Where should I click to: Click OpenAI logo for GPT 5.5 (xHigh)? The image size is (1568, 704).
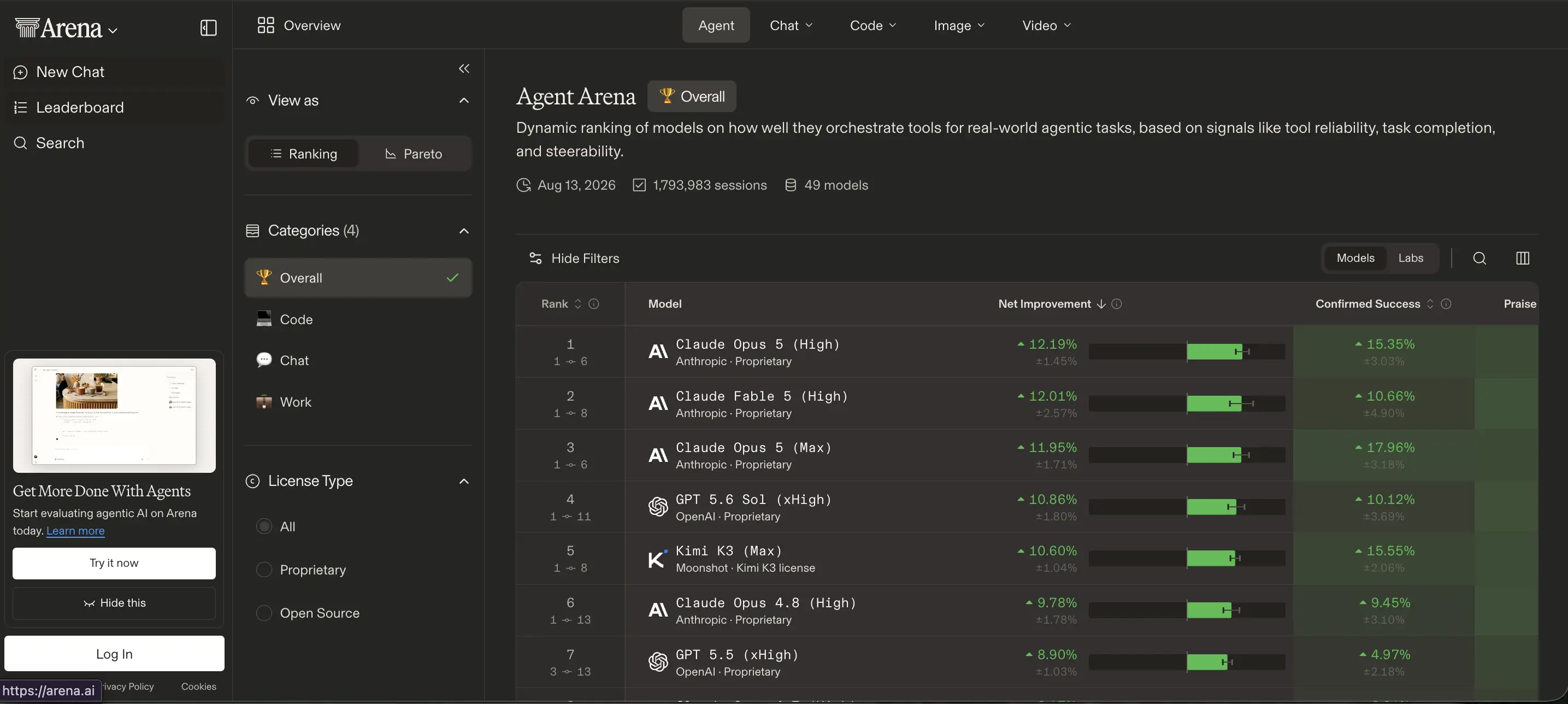pos(658,662)
